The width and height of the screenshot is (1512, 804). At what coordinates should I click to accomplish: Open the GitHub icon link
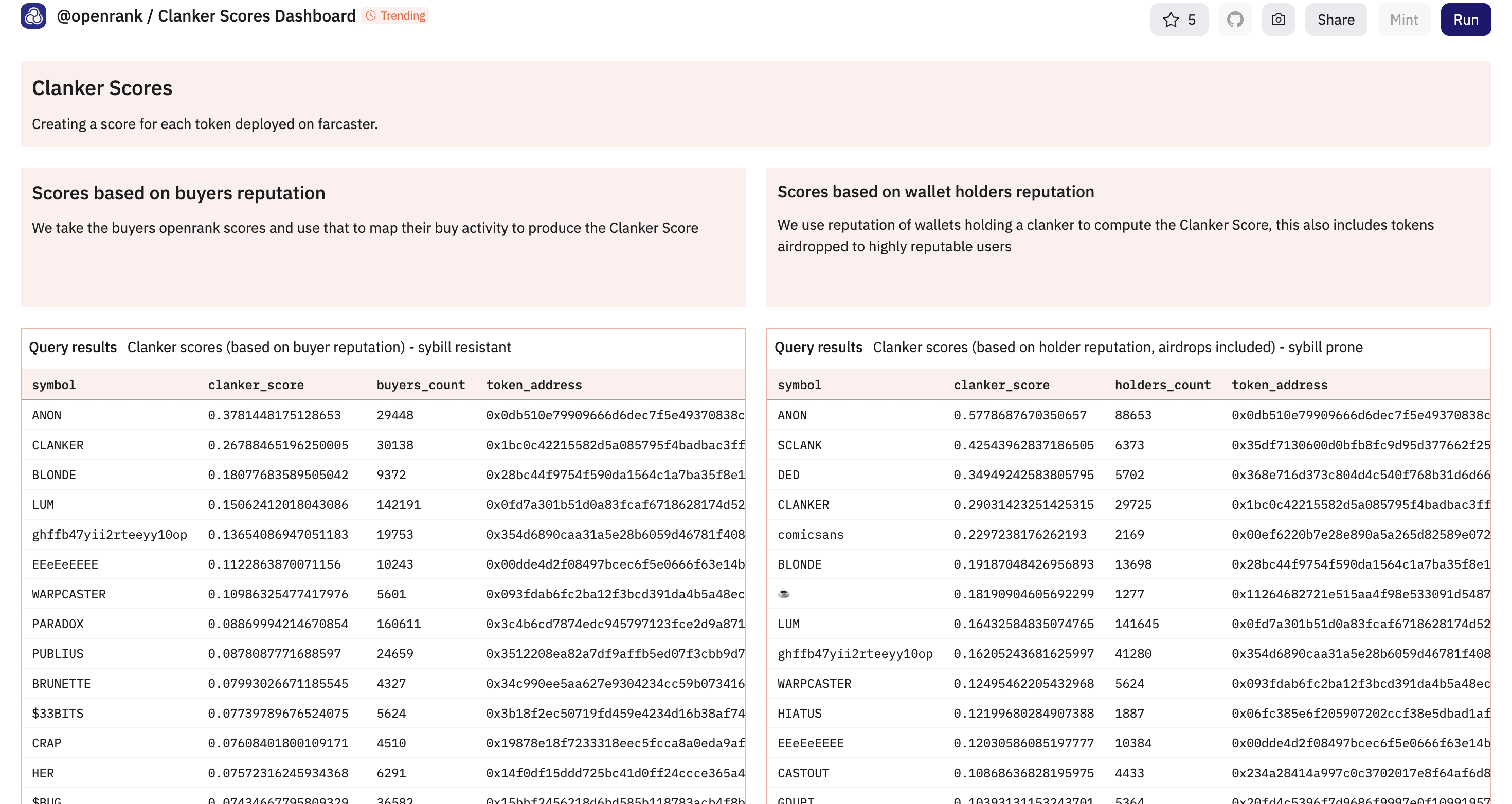tap(1235, 20)
